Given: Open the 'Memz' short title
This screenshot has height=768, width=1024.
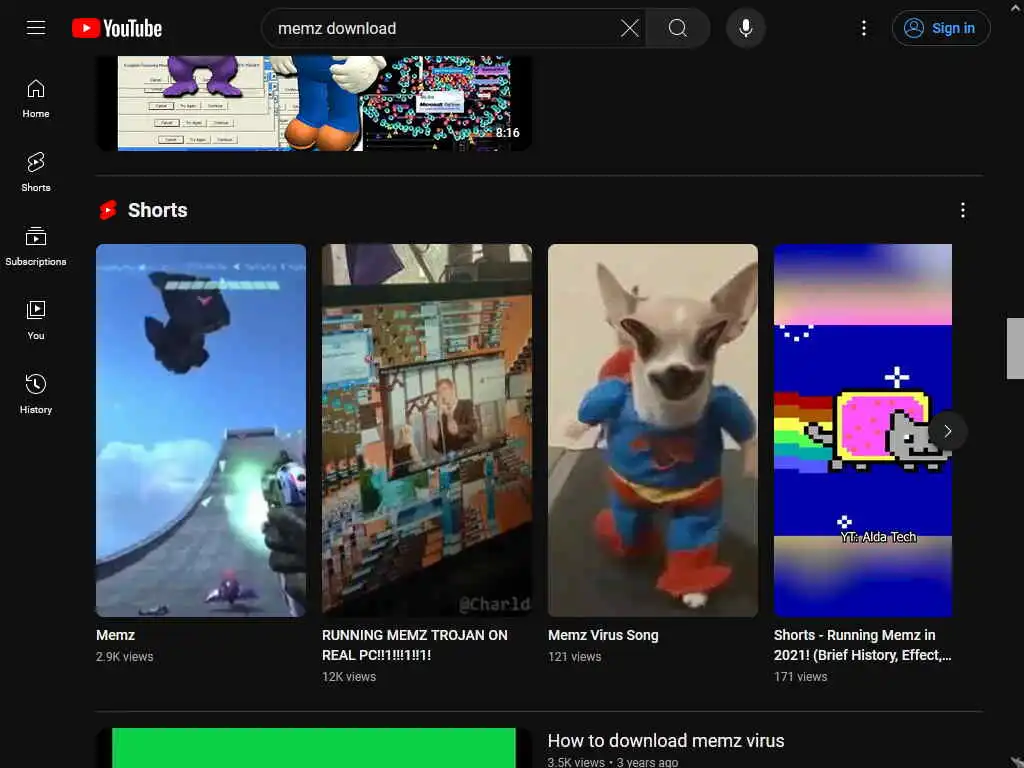Looking at the screenshot, I should point(116,635).
